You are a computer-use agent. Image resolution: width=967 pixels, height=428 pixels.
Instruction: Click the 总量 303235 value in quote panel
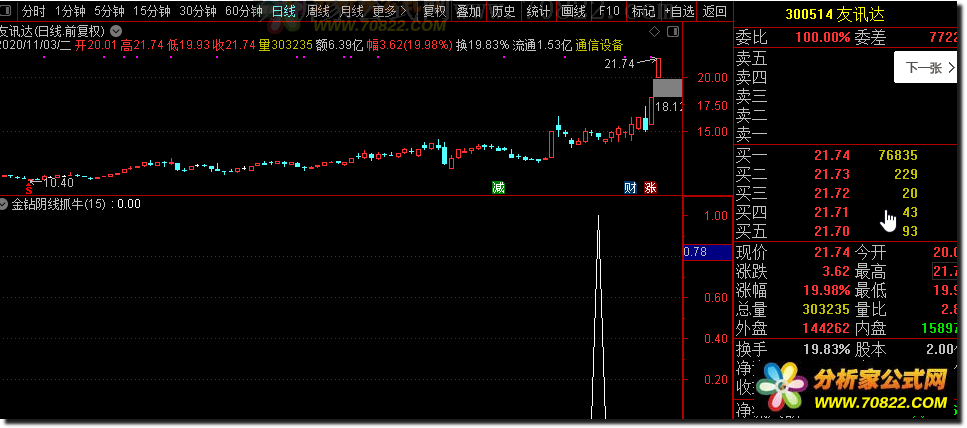coord(826,310)
